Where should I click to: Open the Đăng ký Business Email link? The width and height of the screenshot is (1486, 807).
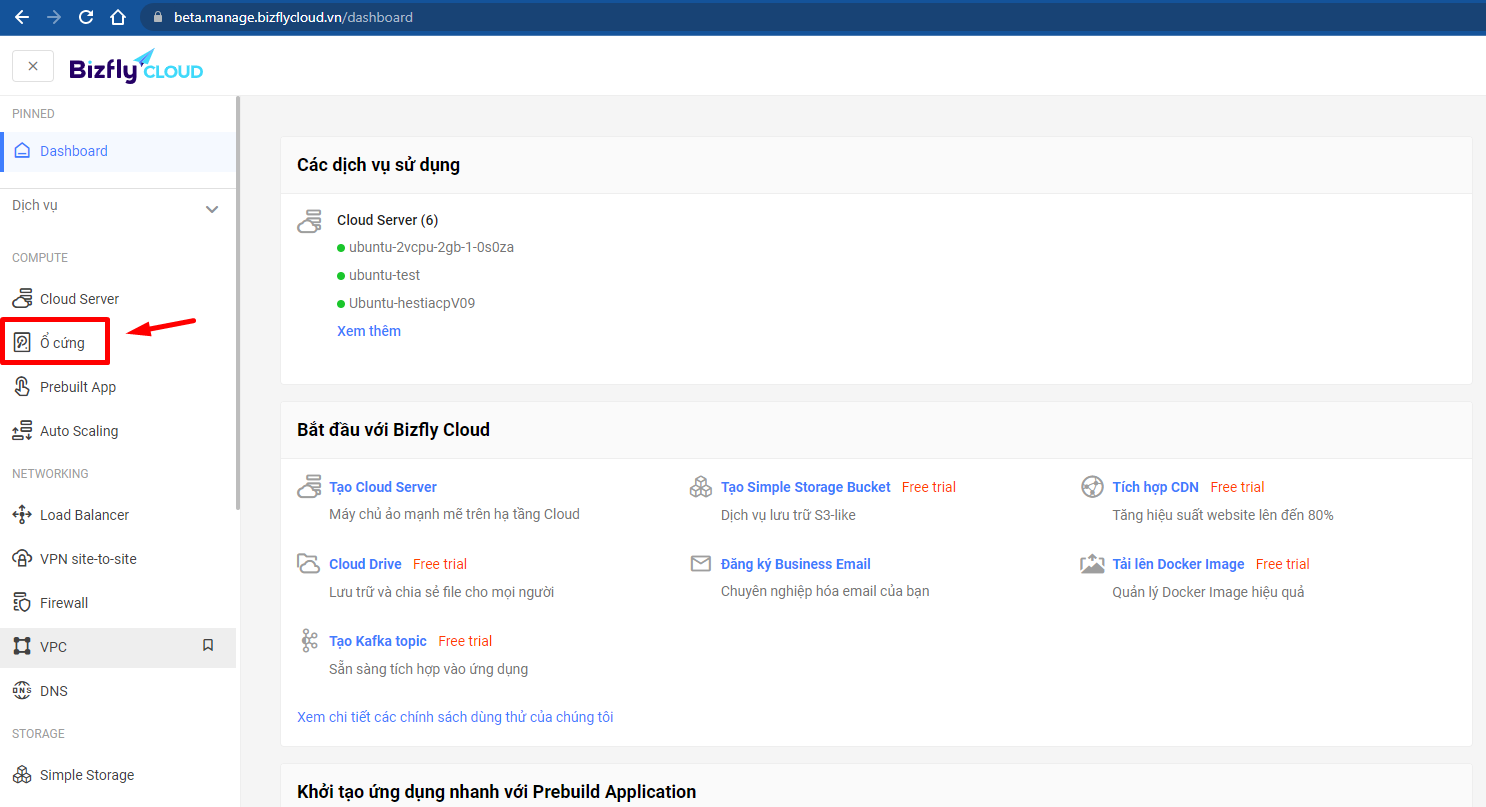[796, 564]
